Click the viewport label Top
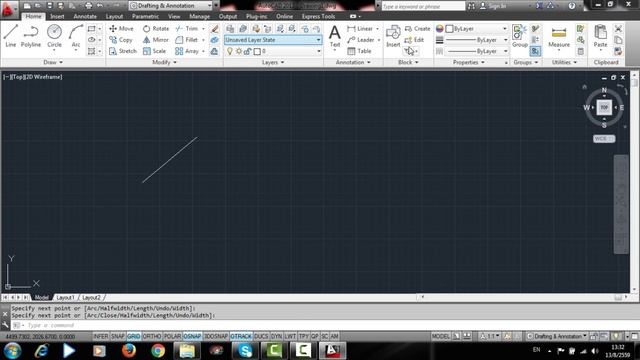 pos(17,77)
